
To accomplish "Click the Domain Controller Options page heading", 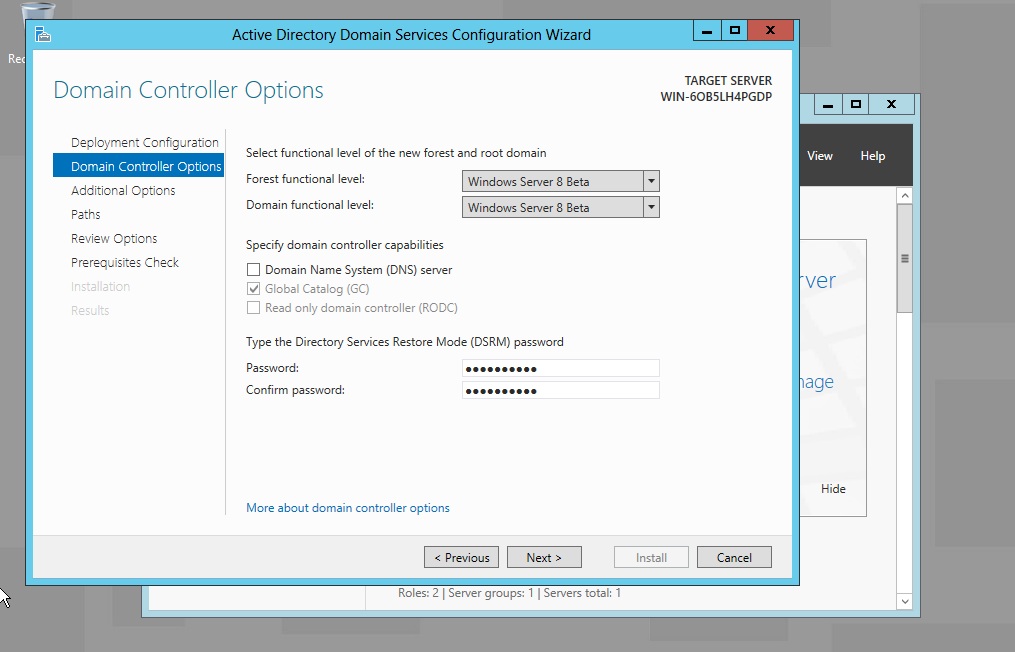I will [188, 90].
